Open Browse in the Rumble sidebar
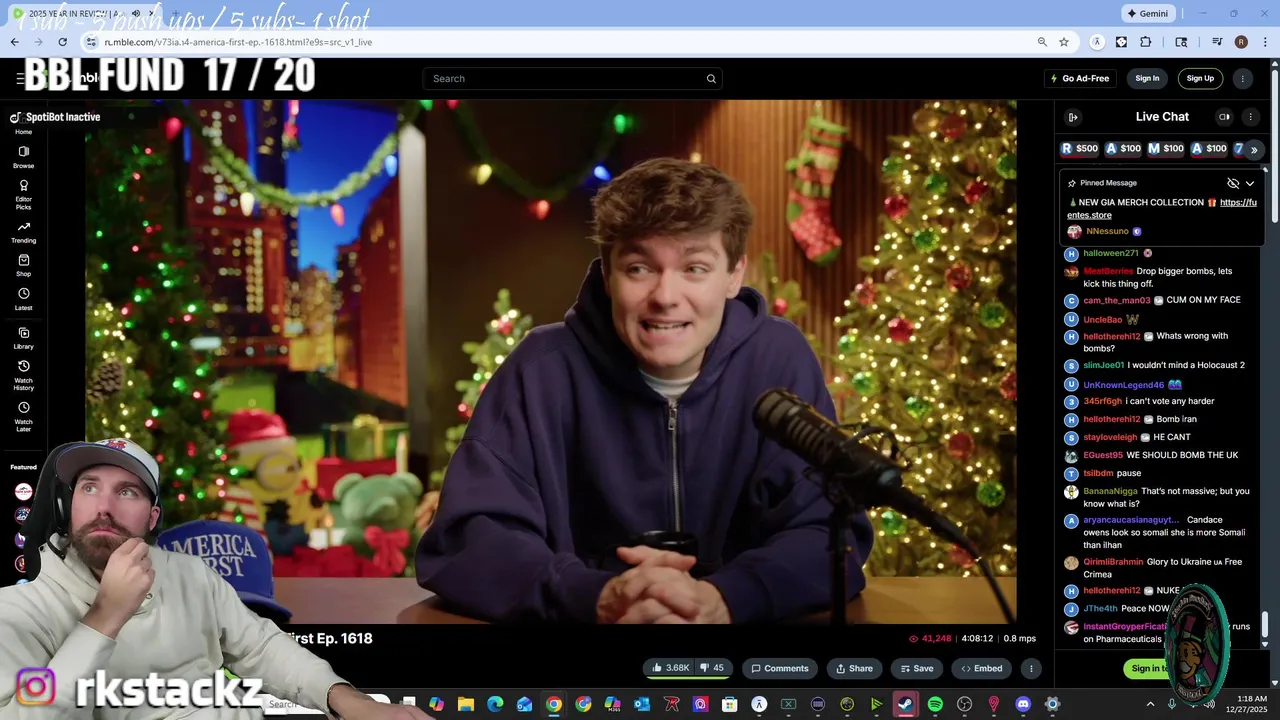1280x720 pixels. pyautogui.click(x=23, y=156)
